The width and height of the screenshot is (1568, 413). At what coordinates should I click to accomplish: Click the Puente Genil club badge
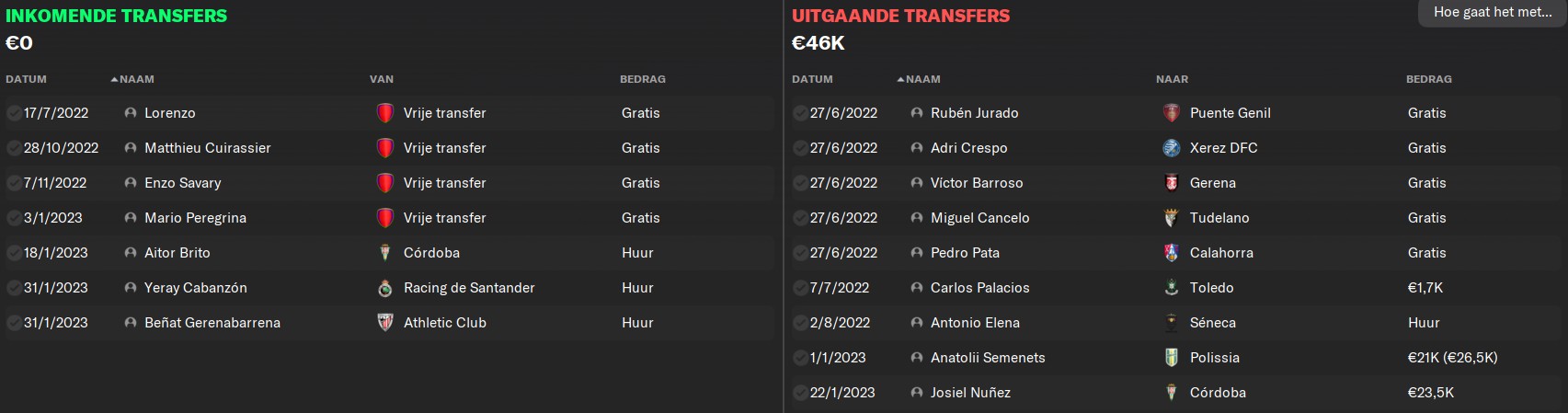point(1172,113)
